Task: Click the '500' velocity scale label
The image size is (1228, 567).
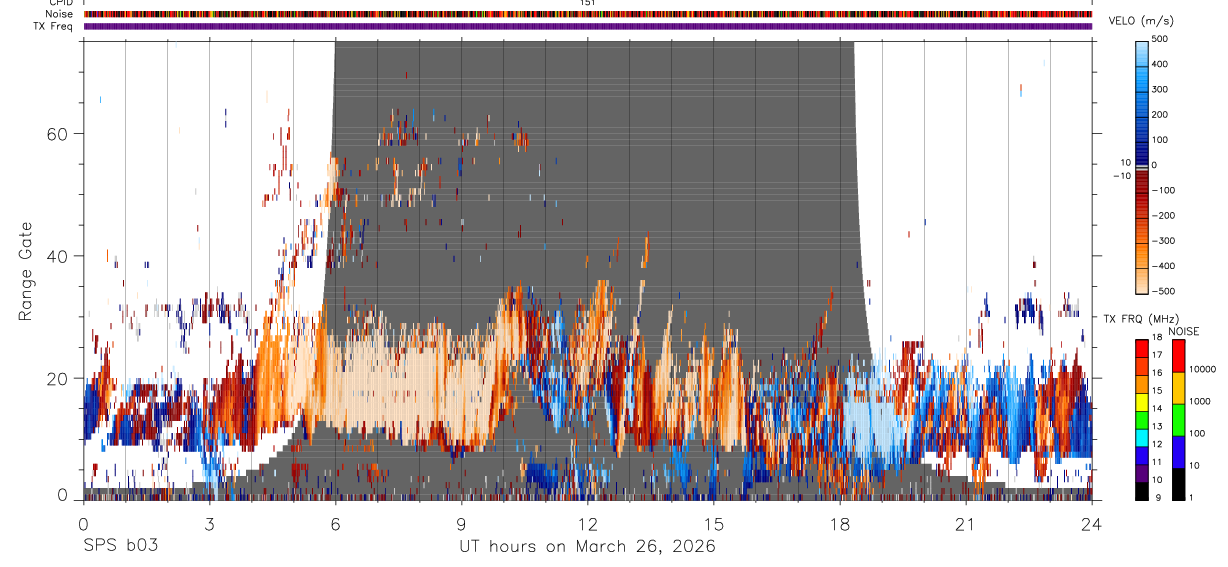Action: click(1161, 39)
